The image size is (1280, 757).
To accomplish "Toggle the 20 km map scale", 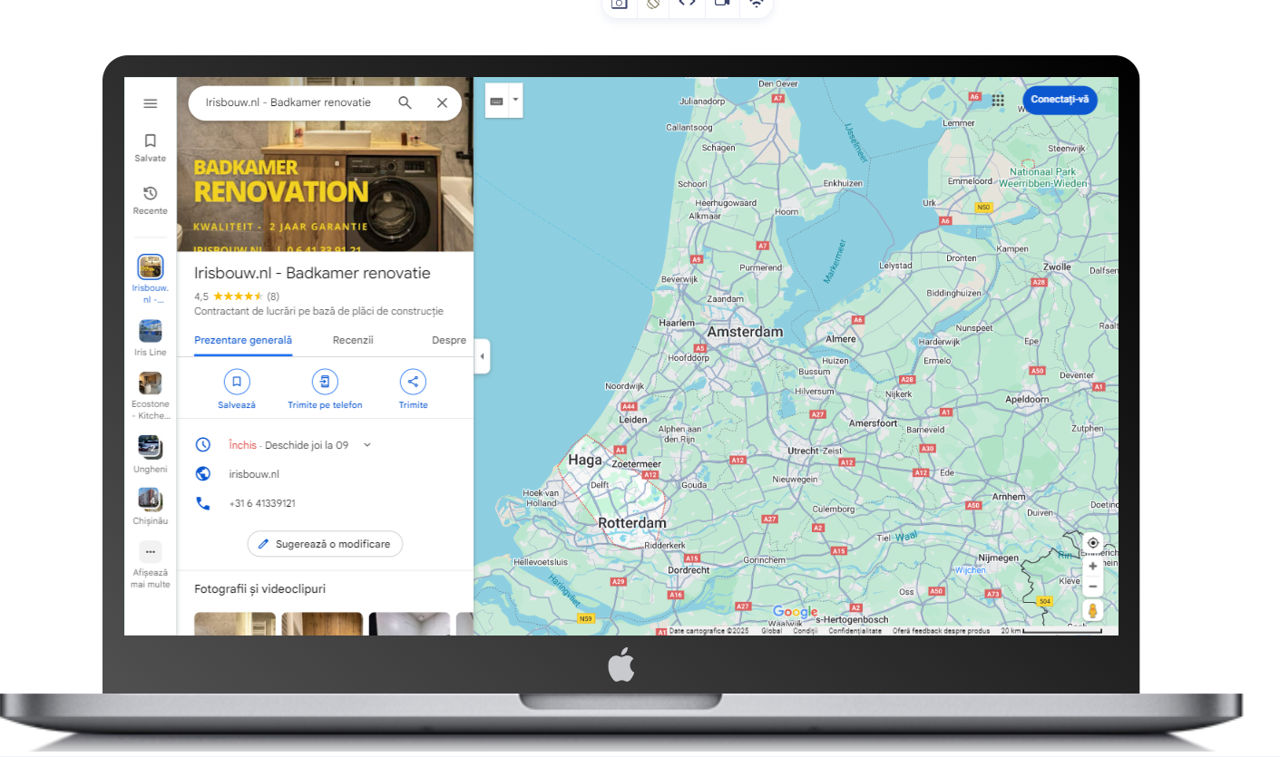I will (x=1051, y=631).
